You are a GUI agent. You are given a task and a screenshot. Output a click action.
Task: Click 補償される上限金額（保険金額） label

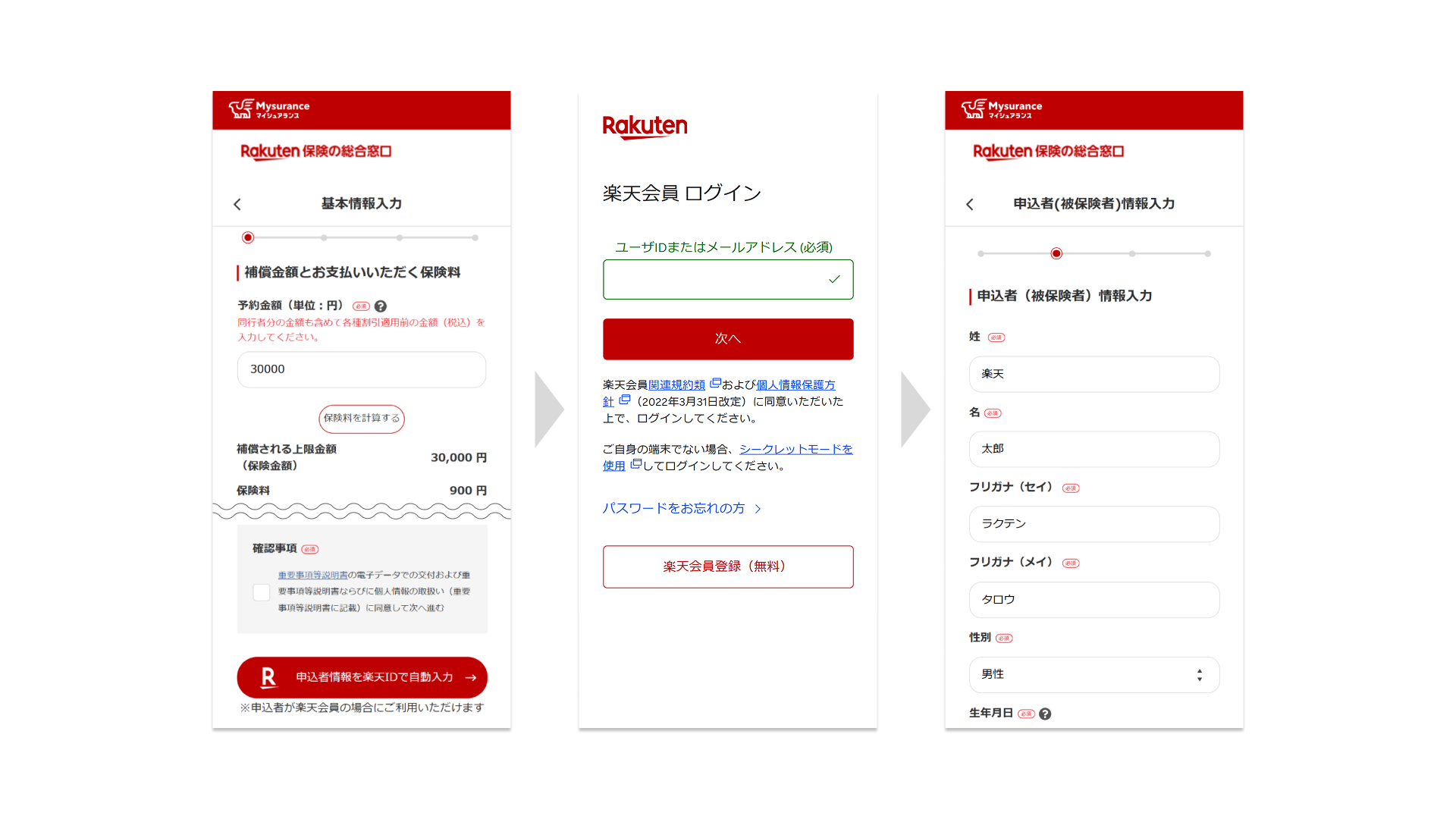[287, 457]
